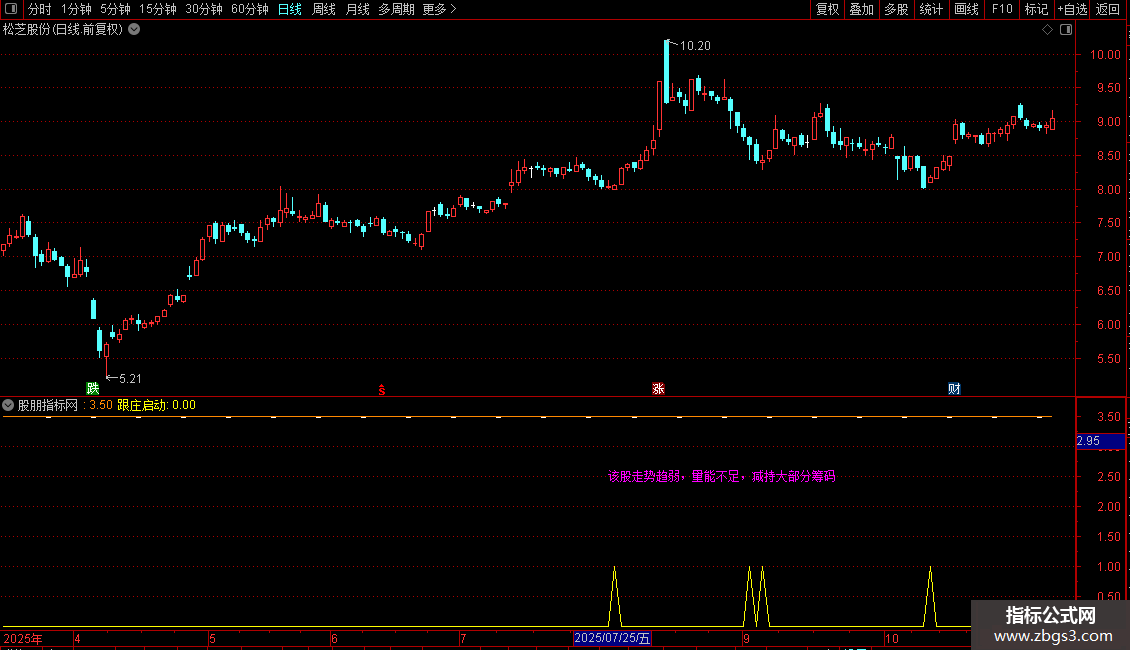Select the 15分钟 period tab
The height and width of the screenshot is (650, 1130).
[x=158, y=9]
